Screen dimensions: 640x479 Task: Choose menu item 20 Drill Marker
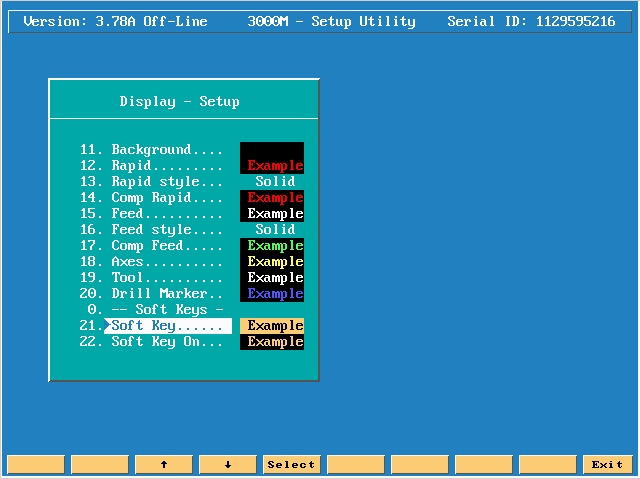[151, 293]
